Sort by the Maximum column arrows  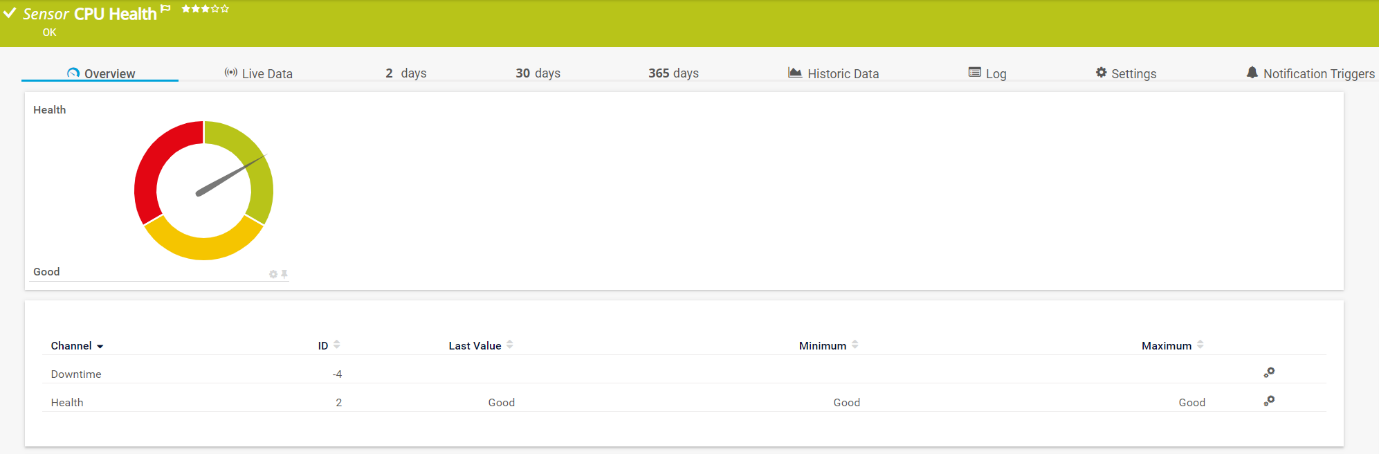coord(1200,345)
